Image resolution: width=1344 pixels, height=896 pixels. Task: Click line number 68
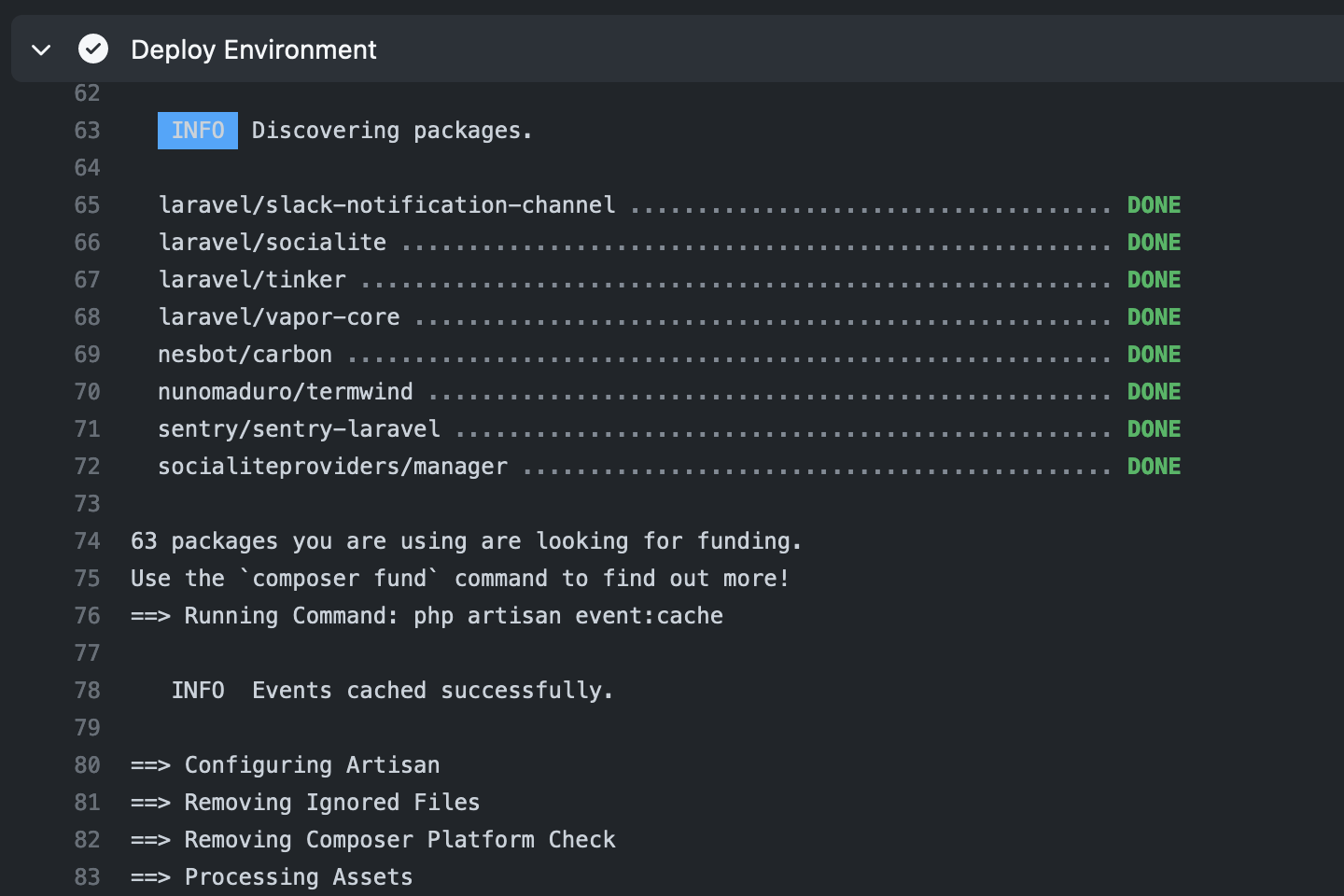(87, 317)
